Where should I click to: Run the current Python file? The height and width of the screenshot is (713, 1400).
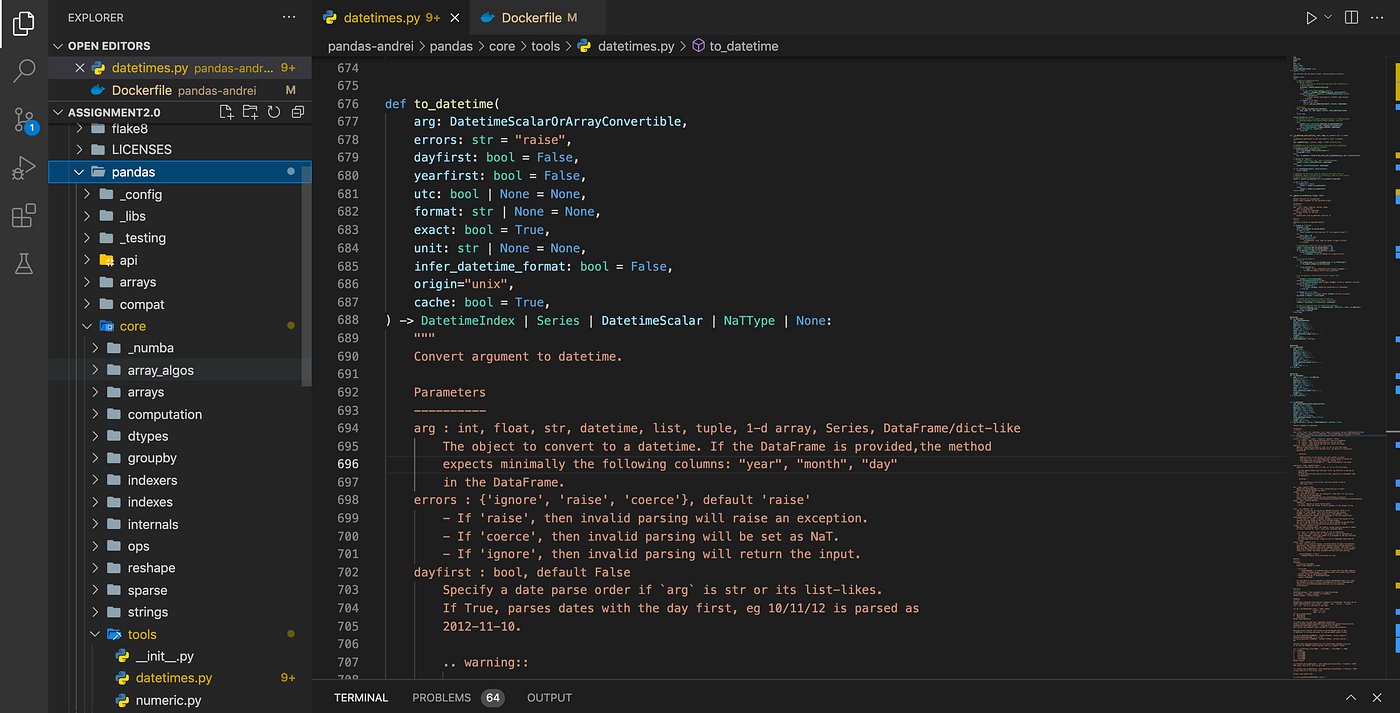point(1312,16)
